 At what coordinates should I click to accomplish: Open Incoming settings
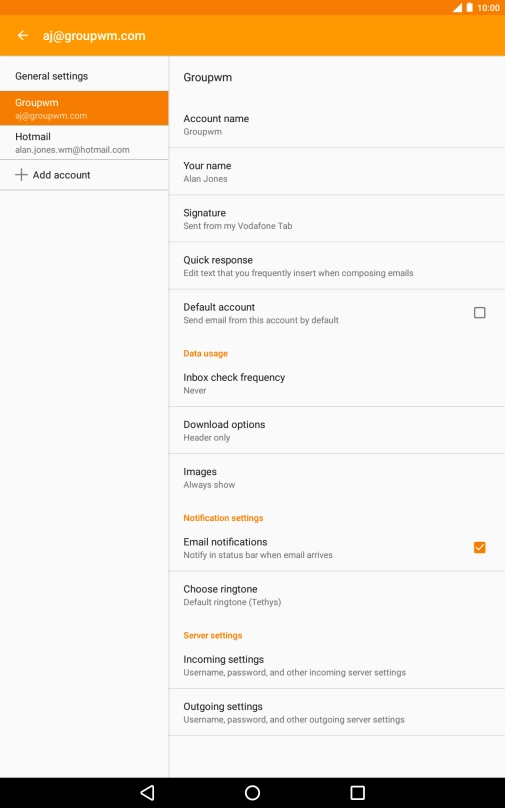[x=337, y=665]
